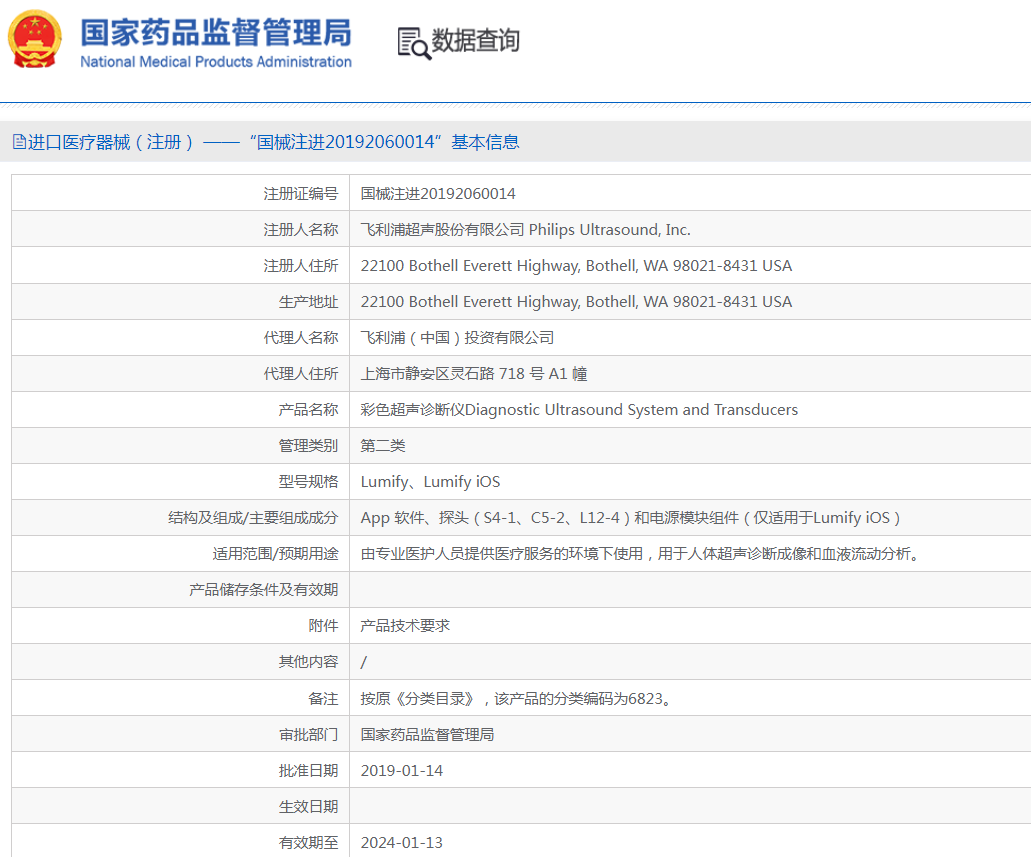
Task: Click the 产品名称 label
Action: (308, 410)
